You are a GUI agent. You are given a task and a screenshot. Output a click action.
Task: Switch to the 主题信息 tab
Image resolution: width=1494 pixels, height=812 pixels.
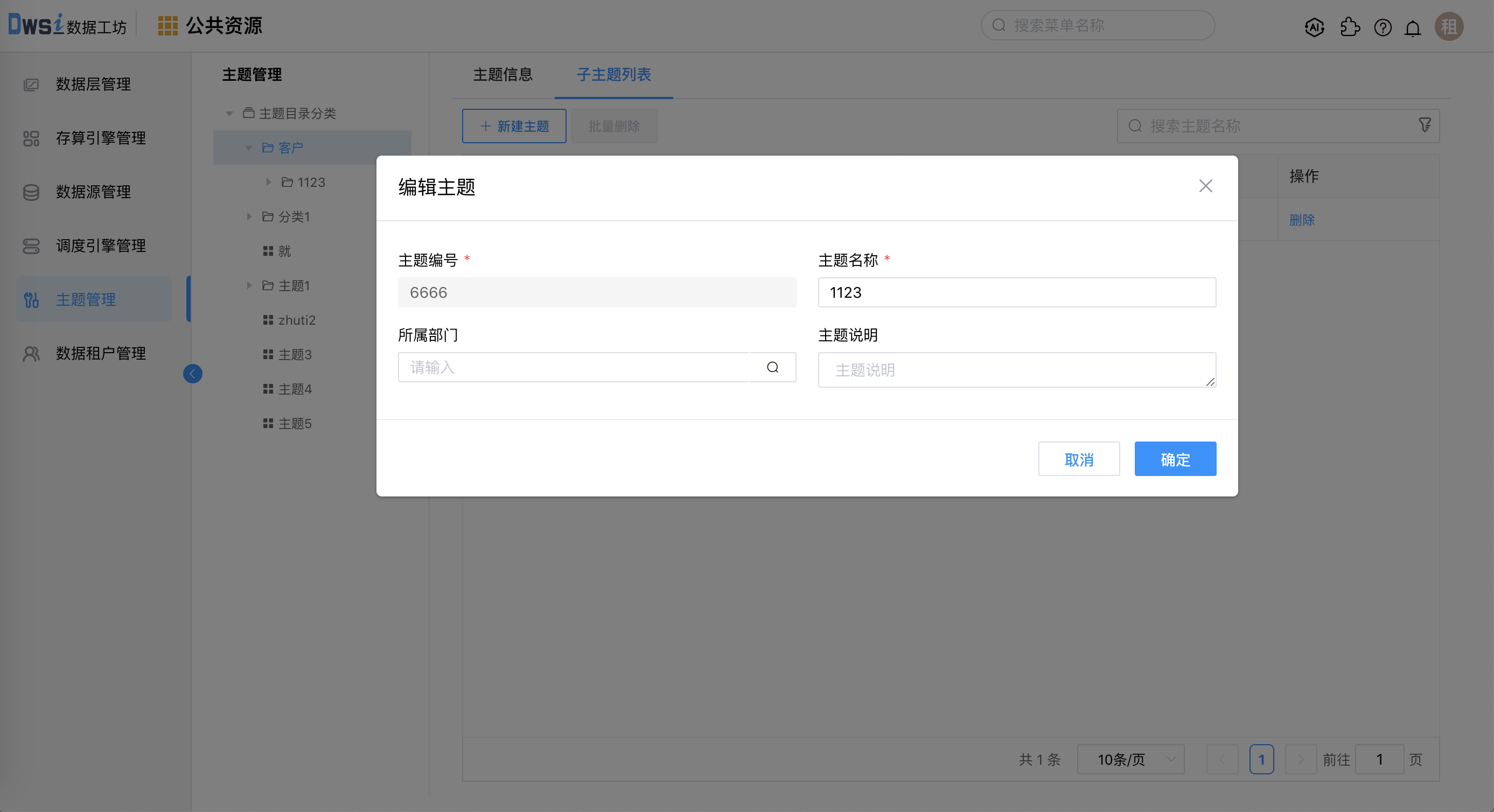(503, 75)
